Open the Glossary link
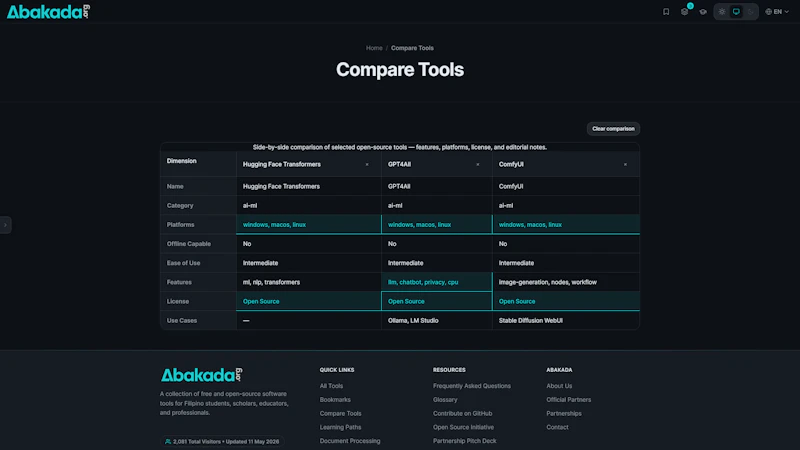Screen dimensions: 800x450 [445, 400]
